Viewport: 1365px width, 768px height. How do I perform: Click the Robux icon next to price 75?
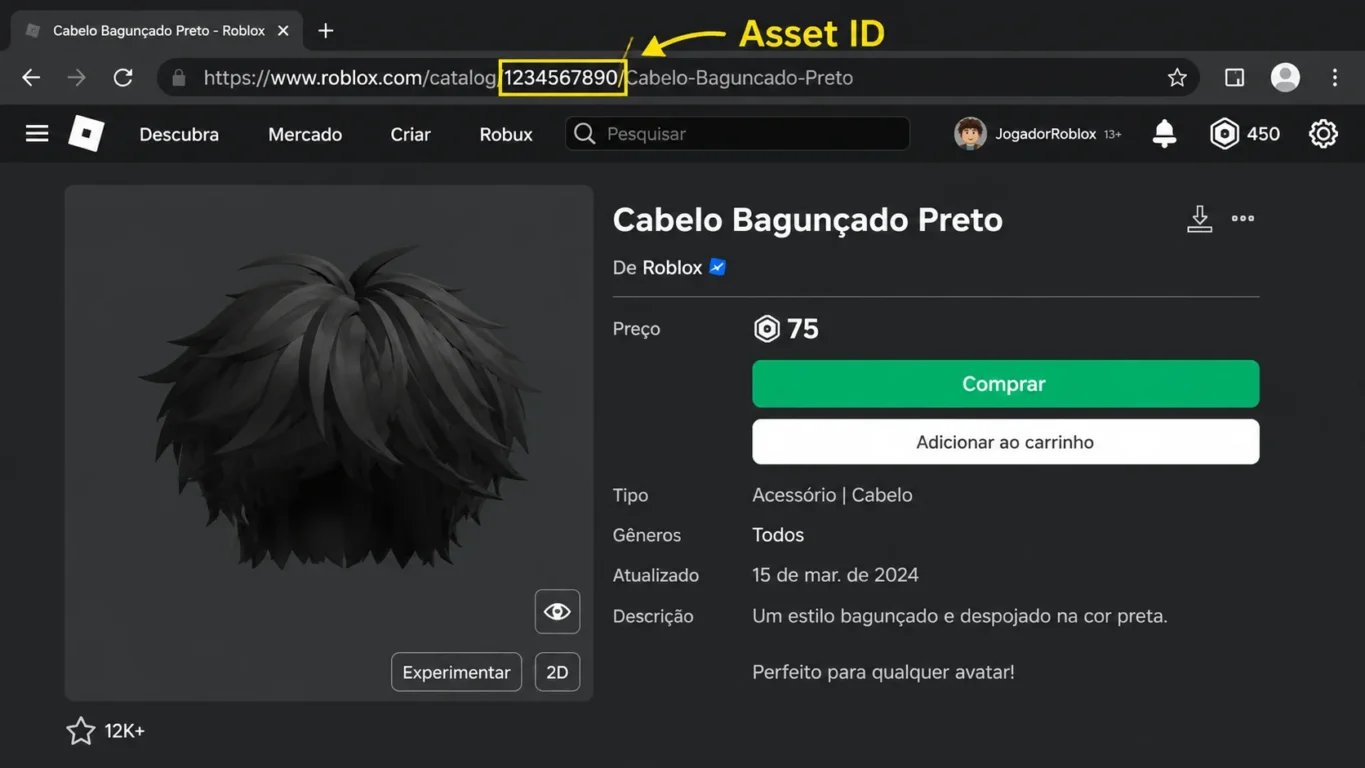766,329
